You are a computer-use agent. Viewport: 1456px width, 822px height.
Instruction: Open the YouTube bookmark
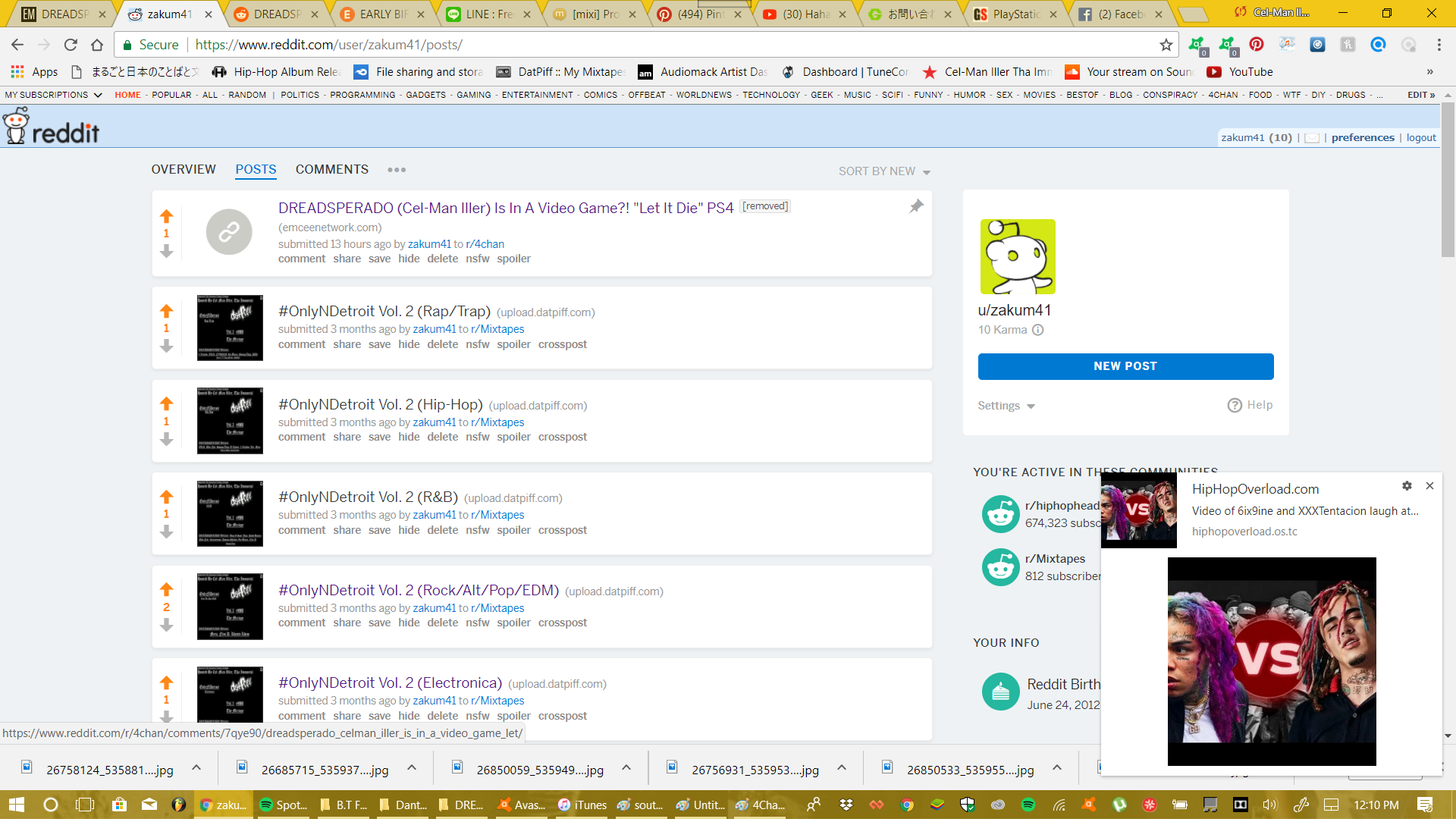(x=1240, y=72)
